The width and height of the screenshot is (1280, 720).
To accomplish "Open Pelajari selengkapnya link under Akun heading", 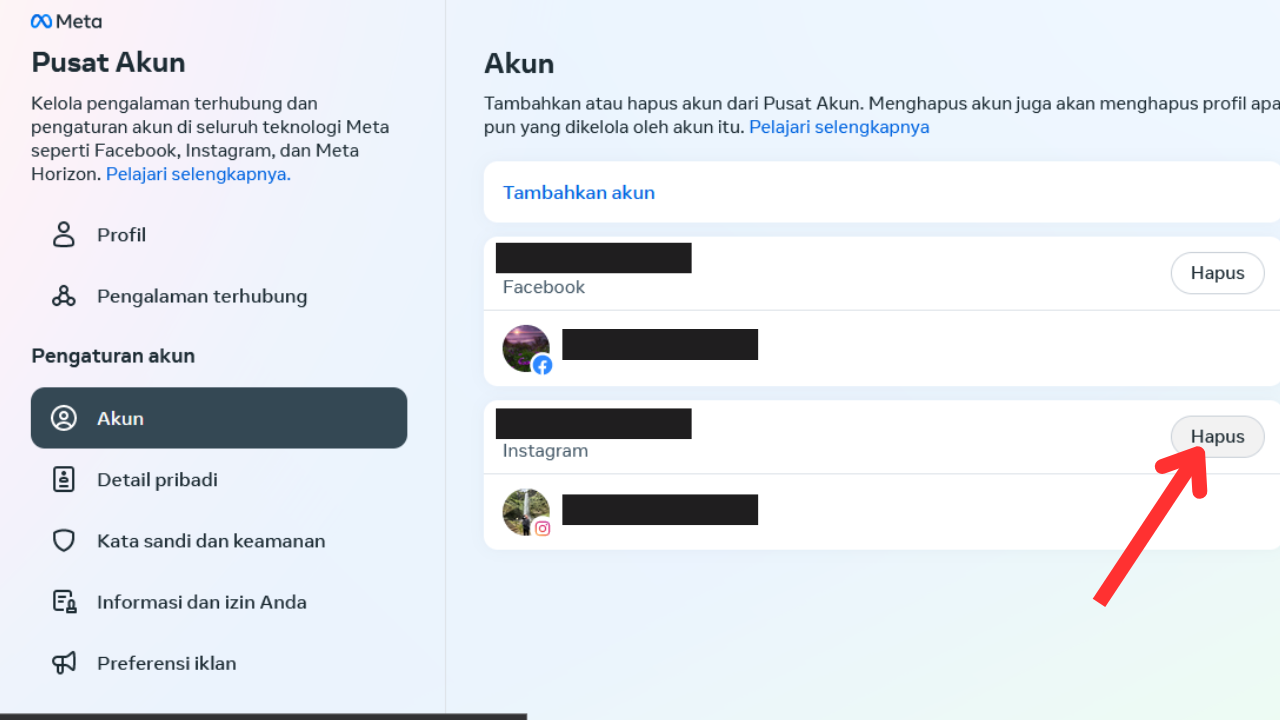I will [839, 127].
